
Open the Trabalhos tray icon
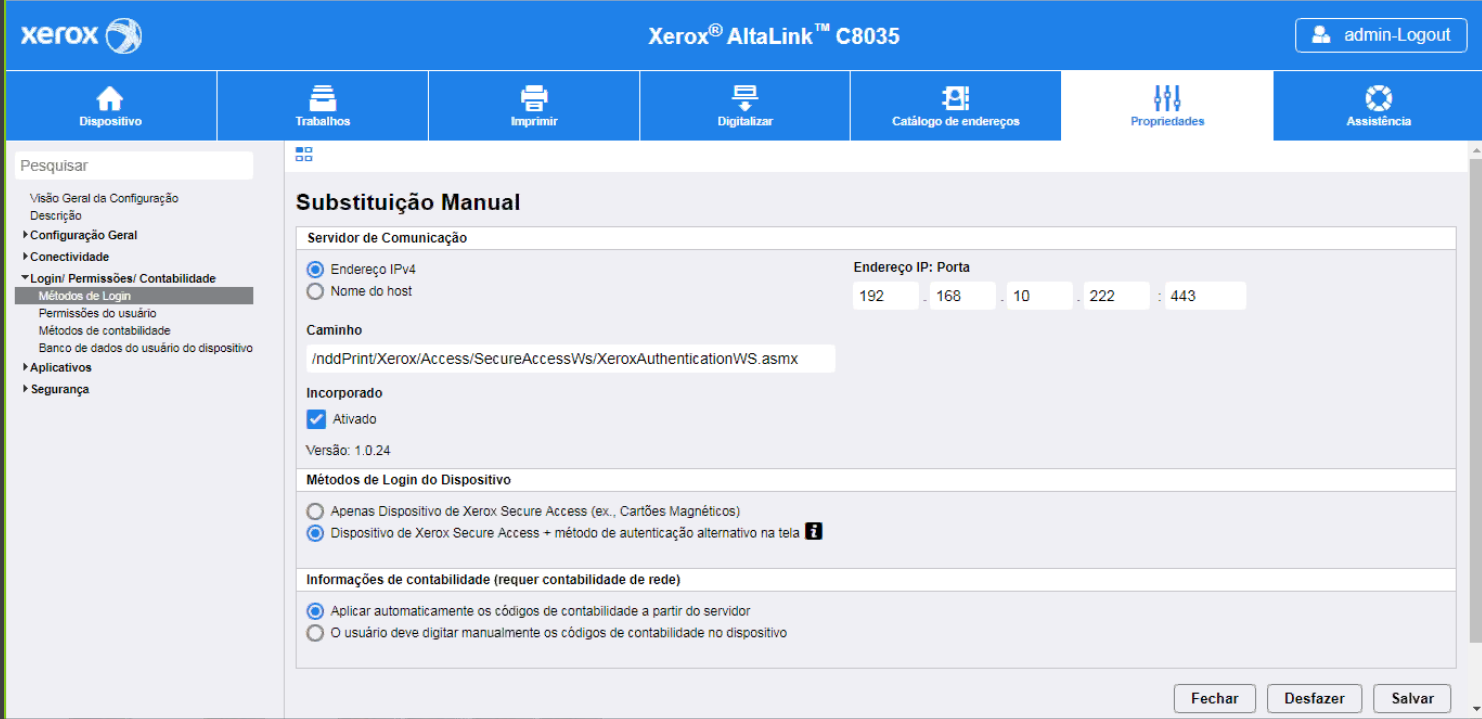click(x=322, y=98)
